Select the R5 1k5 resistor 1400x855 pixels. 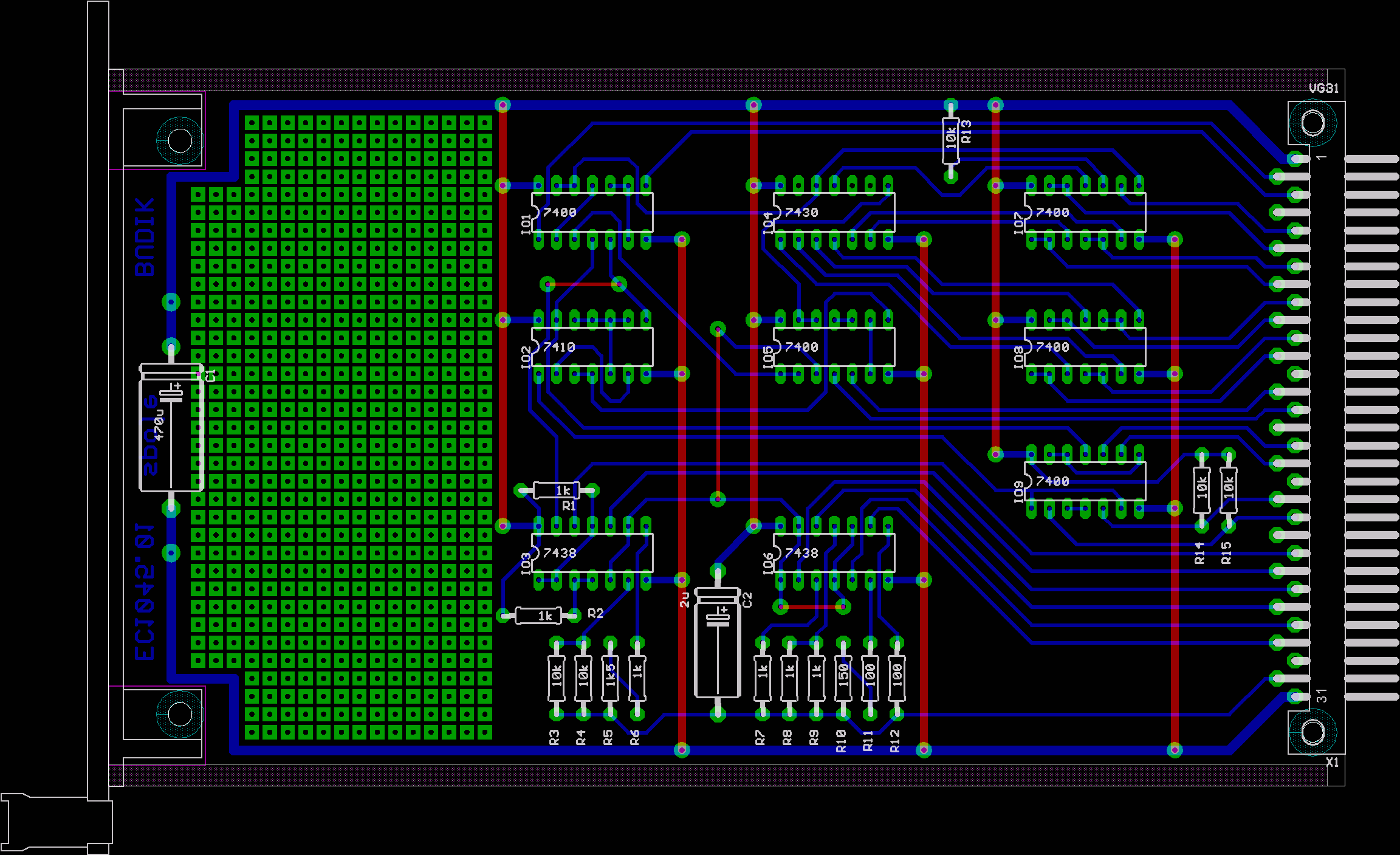pyautogui.click(x=610, y=678)
